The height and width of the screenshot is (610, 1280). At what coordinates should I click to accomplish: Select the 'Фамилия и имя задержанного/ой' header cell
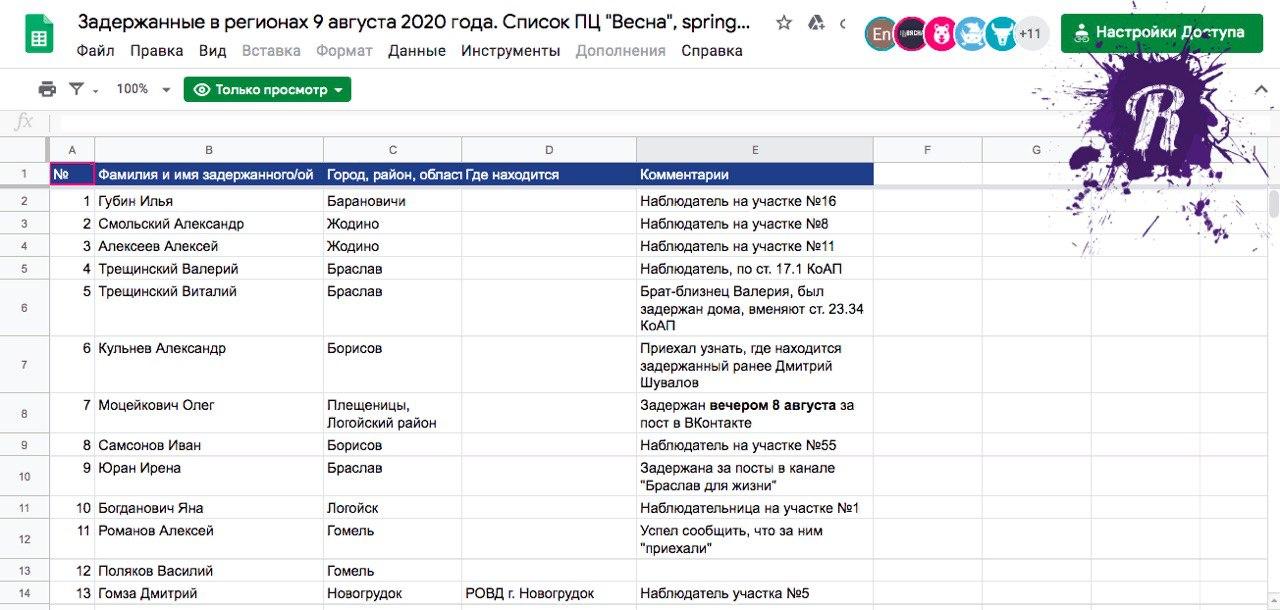click(209, 174)
